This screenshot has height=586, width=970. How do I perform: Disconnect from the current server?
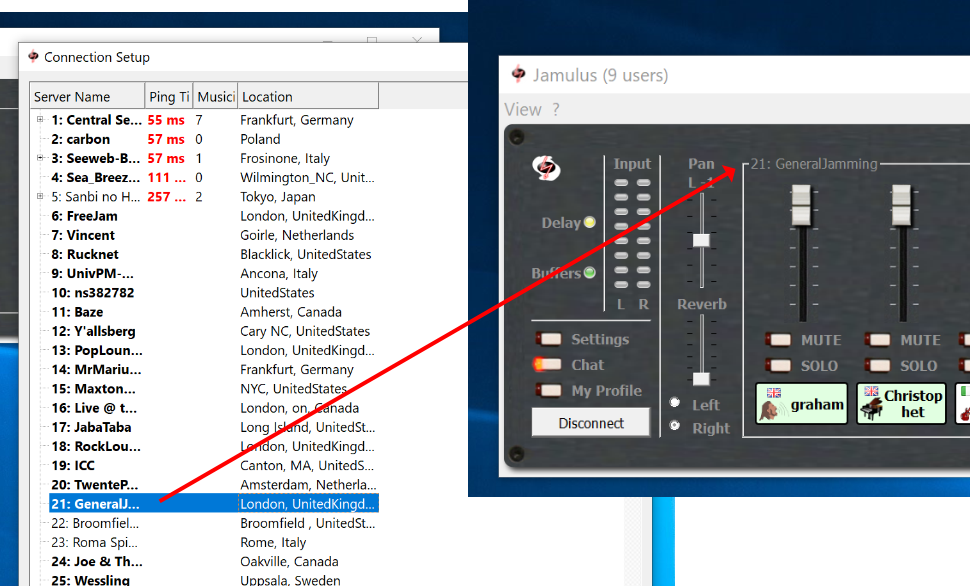590,422
